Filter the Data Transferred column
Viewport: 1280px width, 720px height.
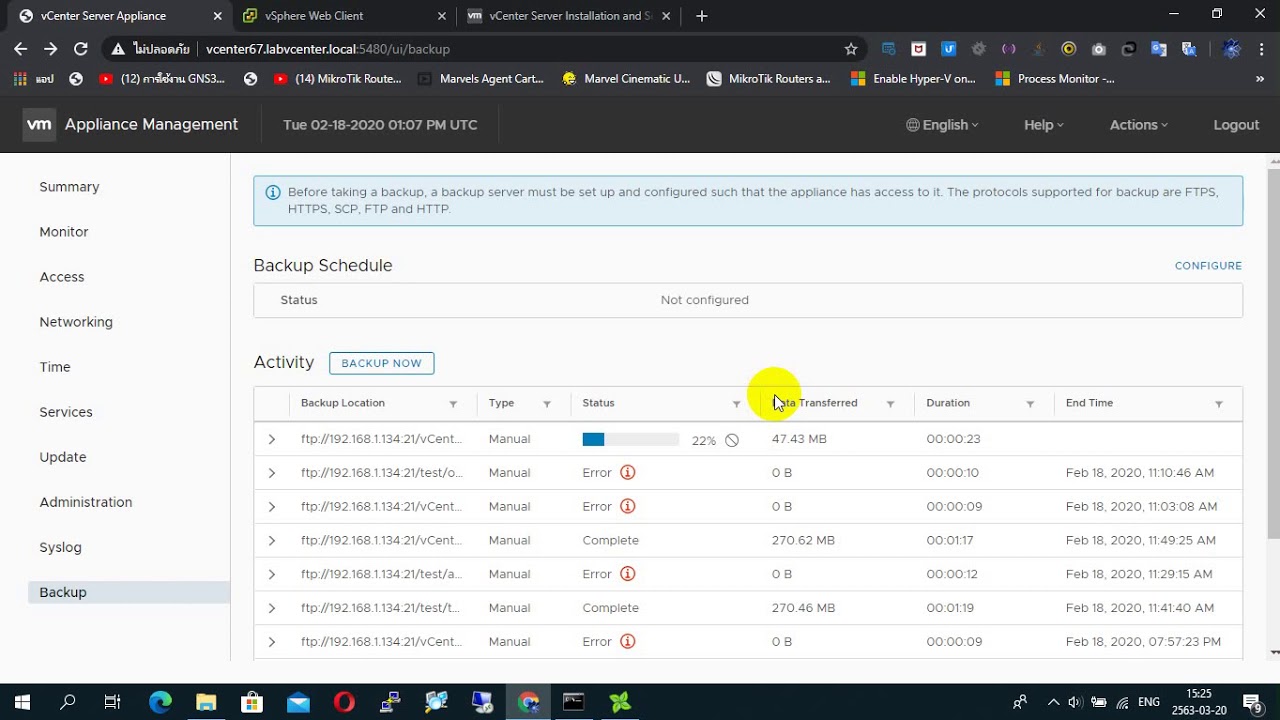point(890,404)
